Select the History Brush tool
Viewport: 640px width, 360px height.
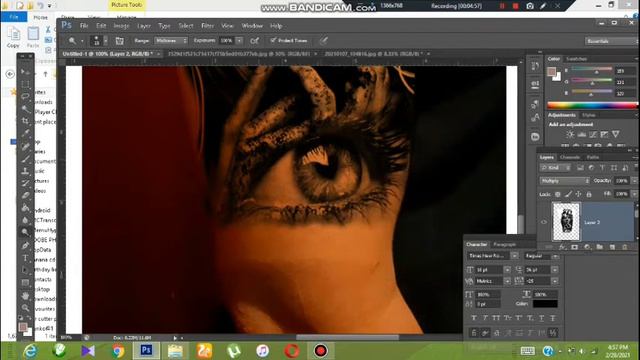point(25,183)
